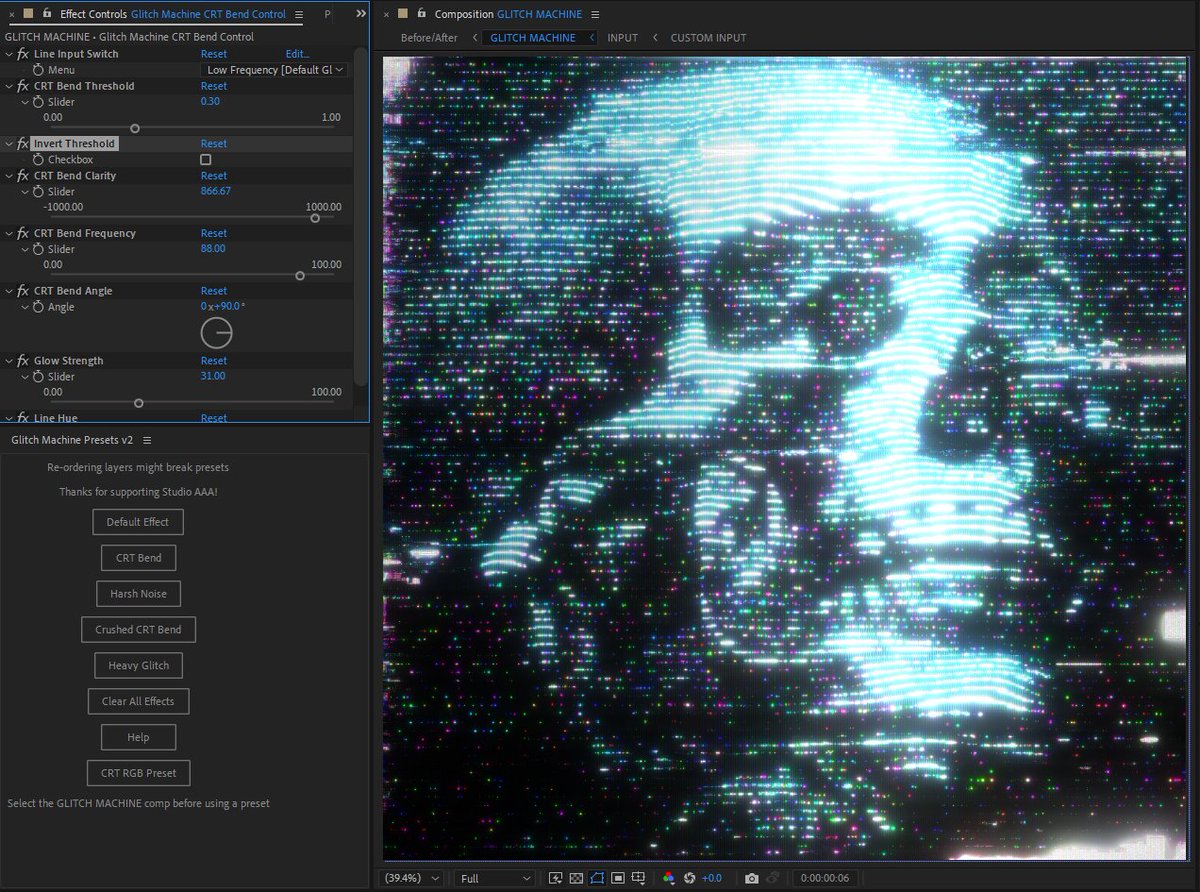The width and height of the screenshot is (1200, 892).
Task: Click the Reset Exposure icon
Action: (x=689, y=878)
